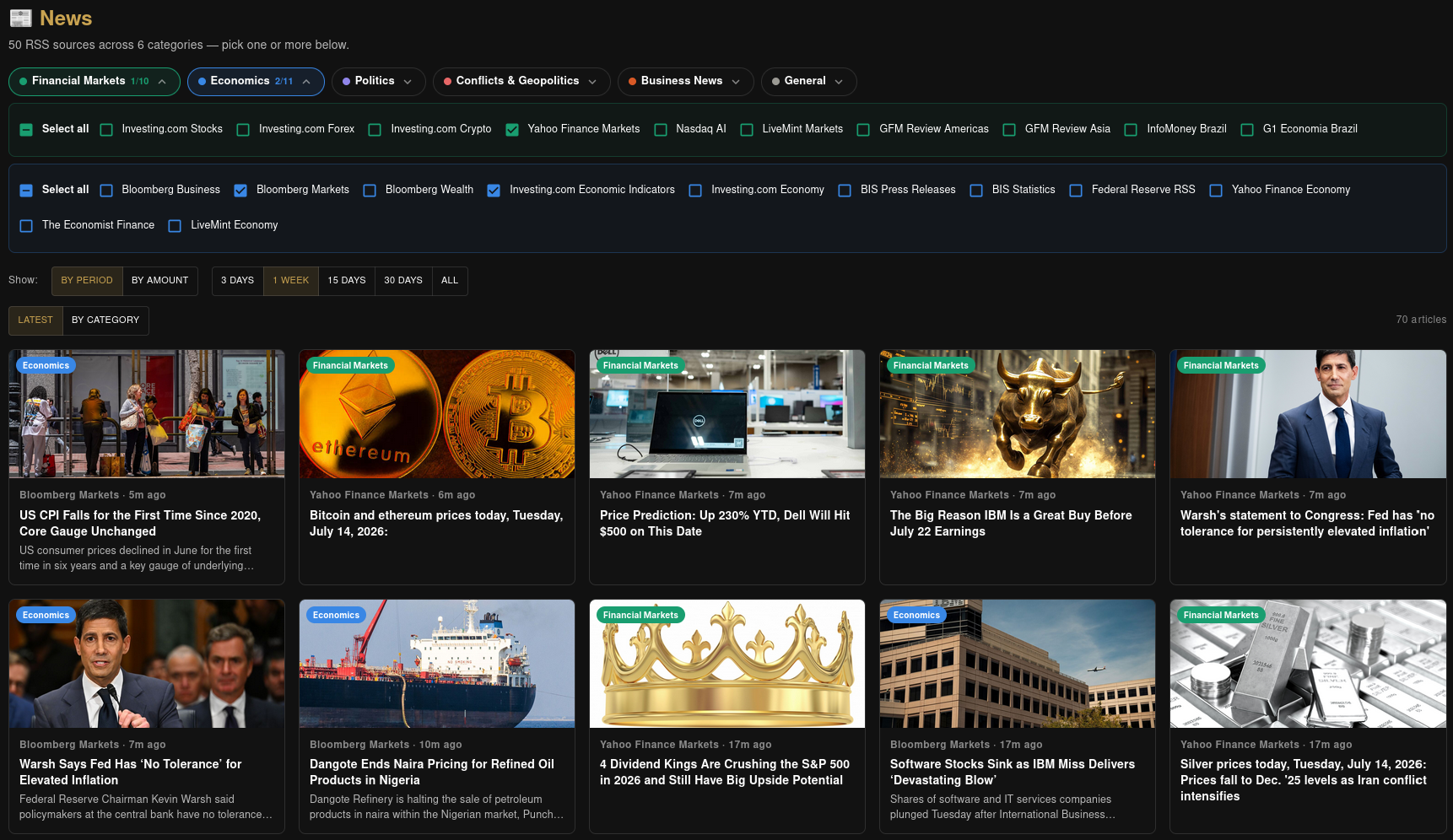Uncheck the Bloomberg Markets source
Image resolution: width=1453 pixels, height=840 pixels.
pyautogui.click(x=240, y=190)
